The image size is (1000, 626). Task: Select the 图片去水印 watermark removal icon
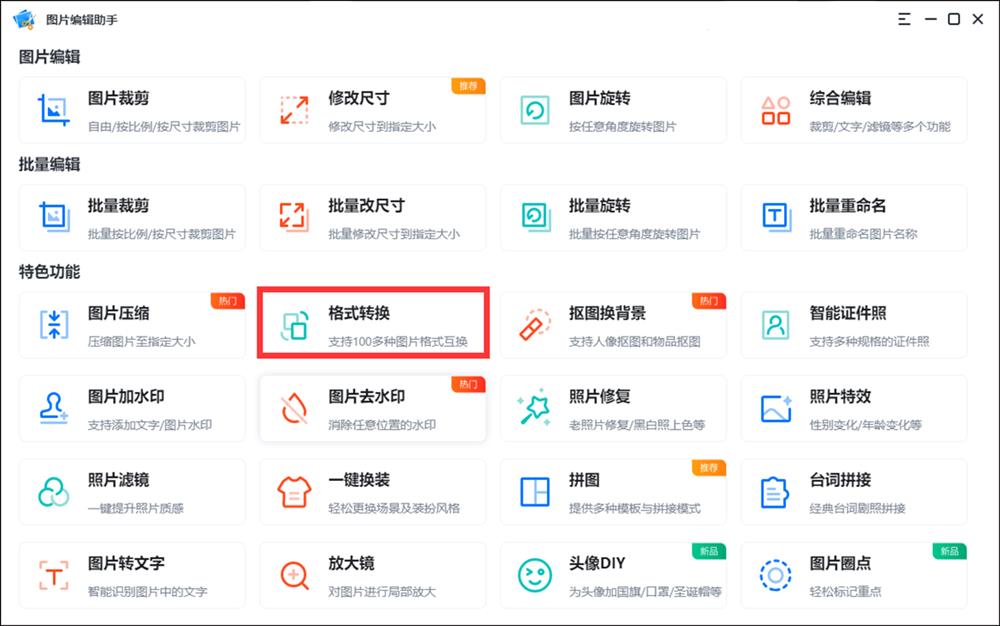coord(294,408)
